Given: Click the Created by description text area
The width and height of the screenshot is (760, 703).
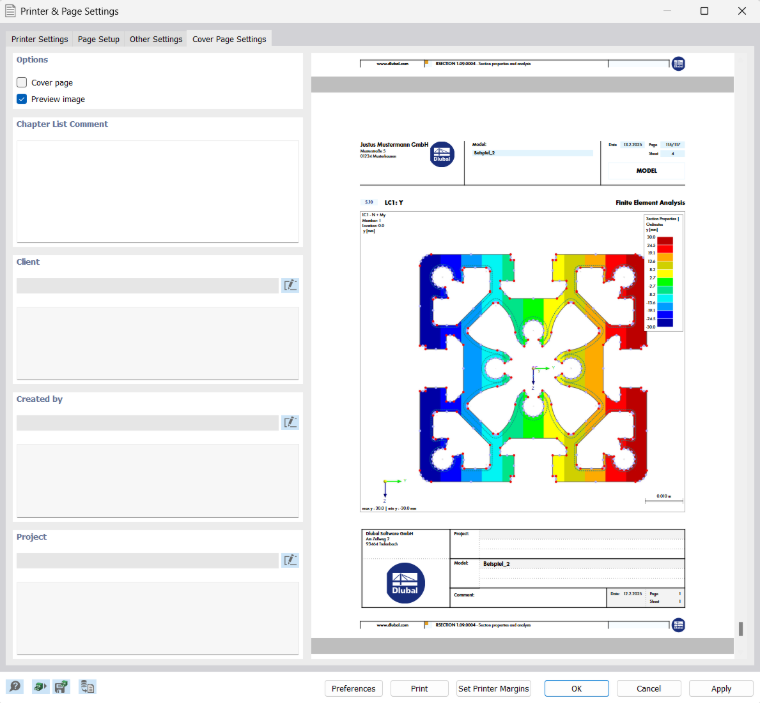Looking at the screenshot, I should (158, 481).
